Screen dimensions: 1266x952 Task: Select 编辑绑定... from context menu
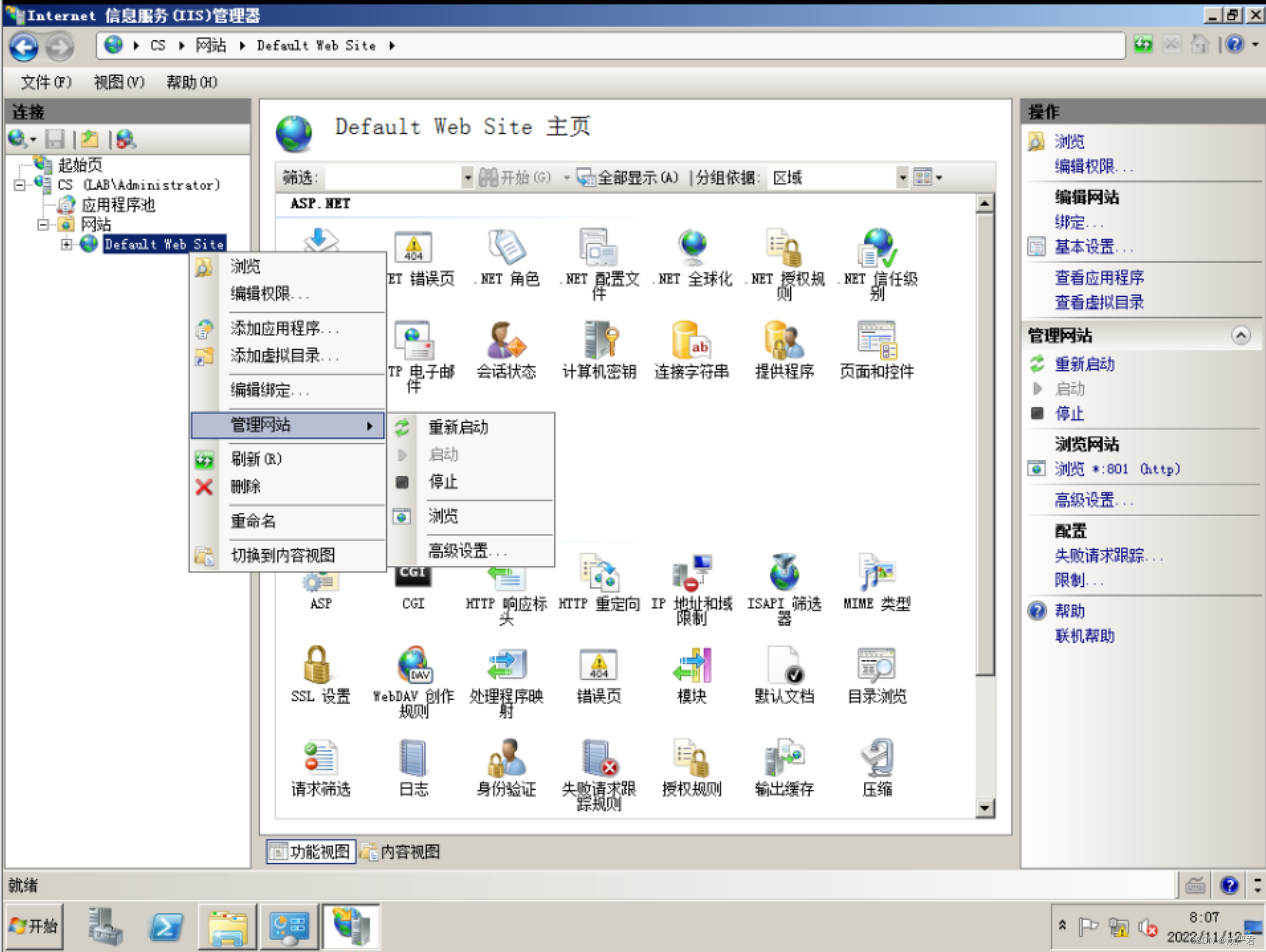[288, 390]
